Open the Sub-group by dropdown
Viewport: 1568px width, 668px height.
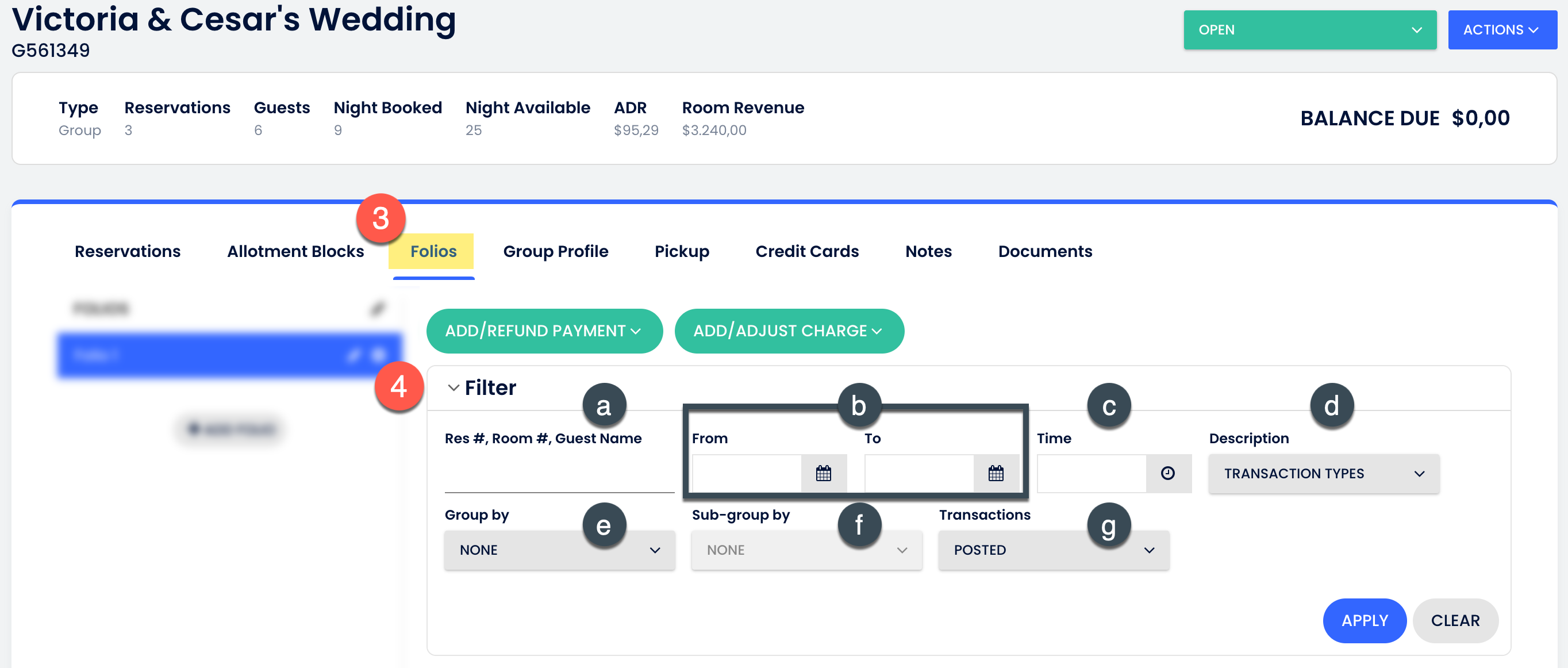click(x=806, y=550)
